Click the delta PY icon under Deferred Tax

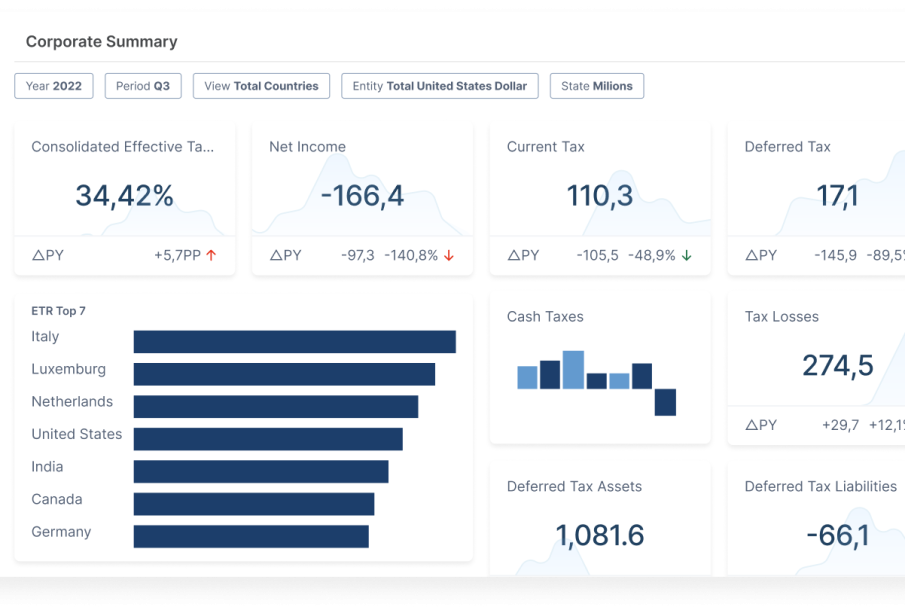coord(753,255)
